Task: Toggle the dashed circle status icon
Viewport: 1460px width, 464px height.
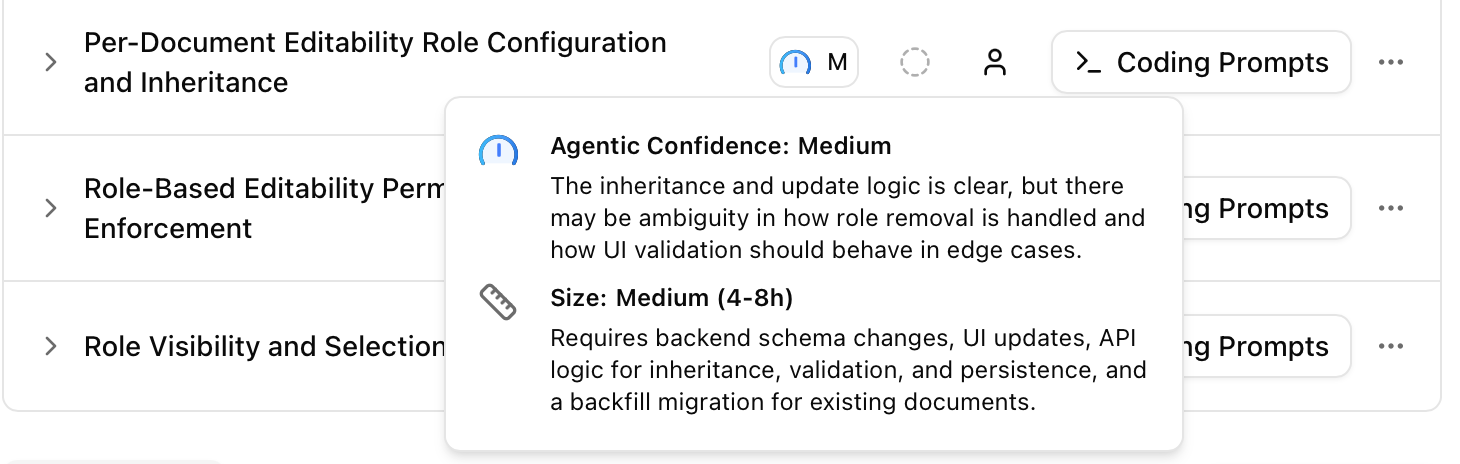Action: tap(914, 63)
